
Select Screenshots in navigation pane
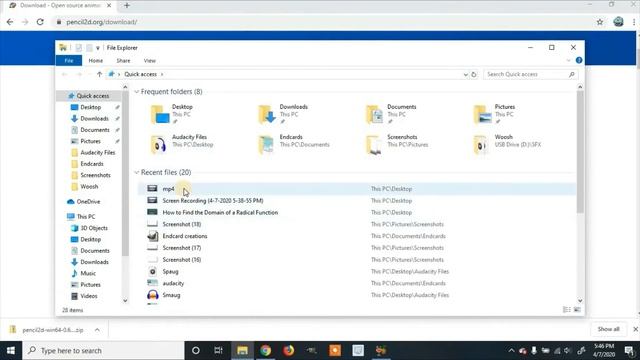click(95, 176)
